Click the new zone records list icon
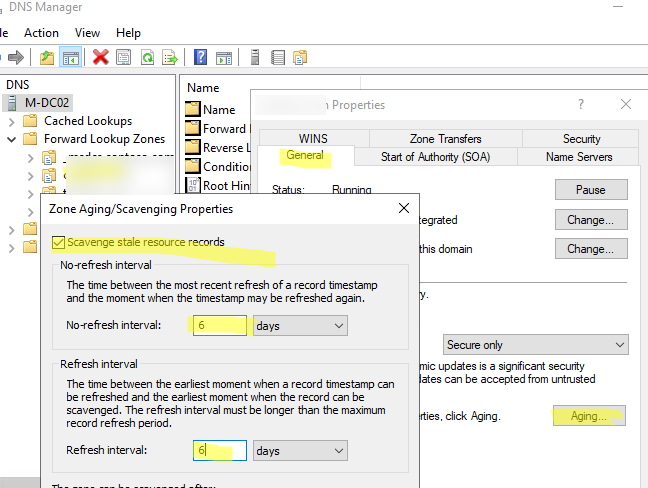 [x=278, y=57]
